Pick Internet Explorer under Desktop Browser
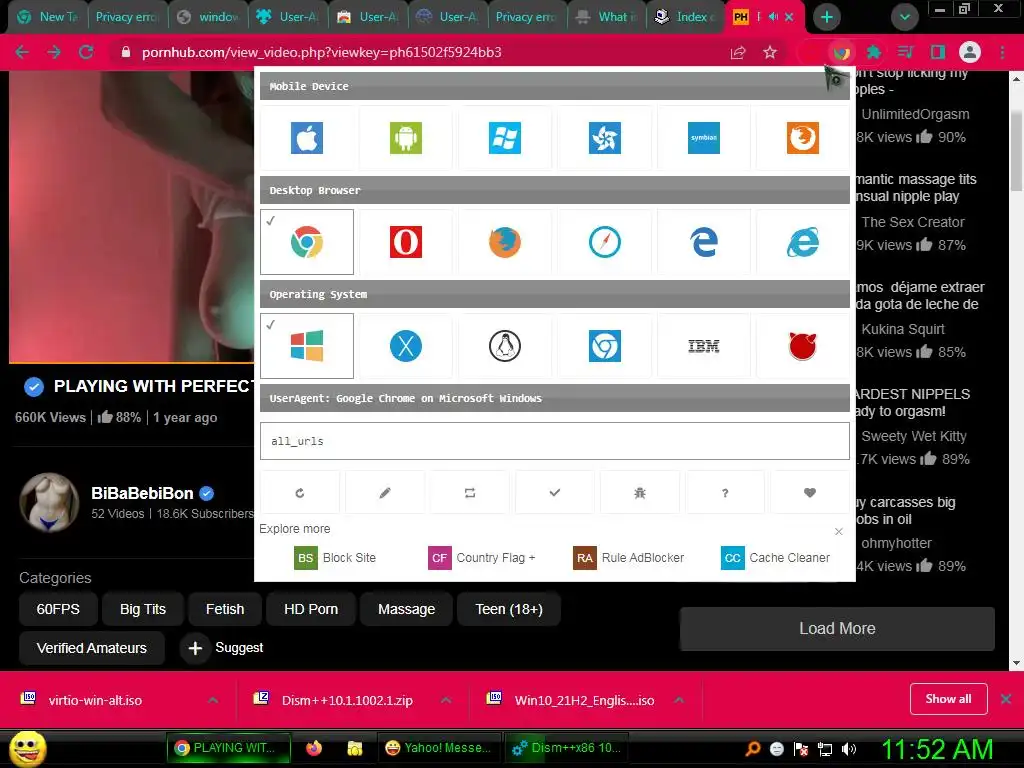This screenshot has height=768, width=1024. click(x=803, y=242)
